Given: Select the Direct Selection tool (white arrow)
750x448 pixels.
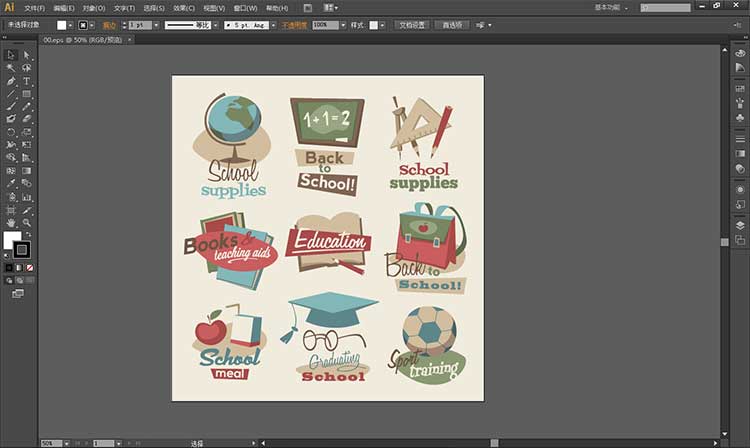Looking at the screenshot, I should click(x=26, y=55).
